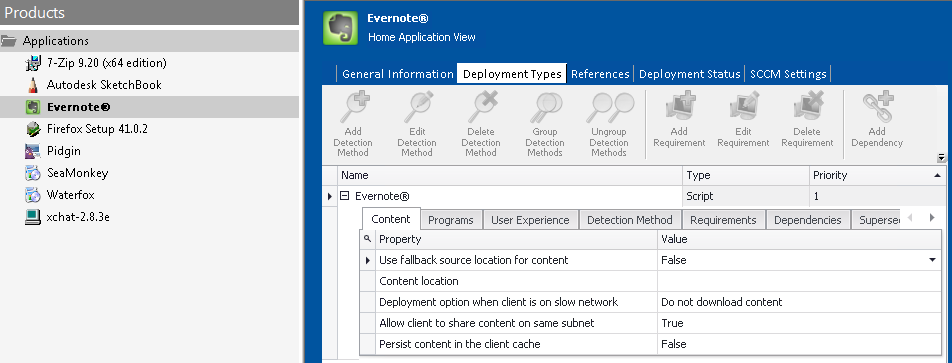Select the Pidgin application

click(64, 151)
